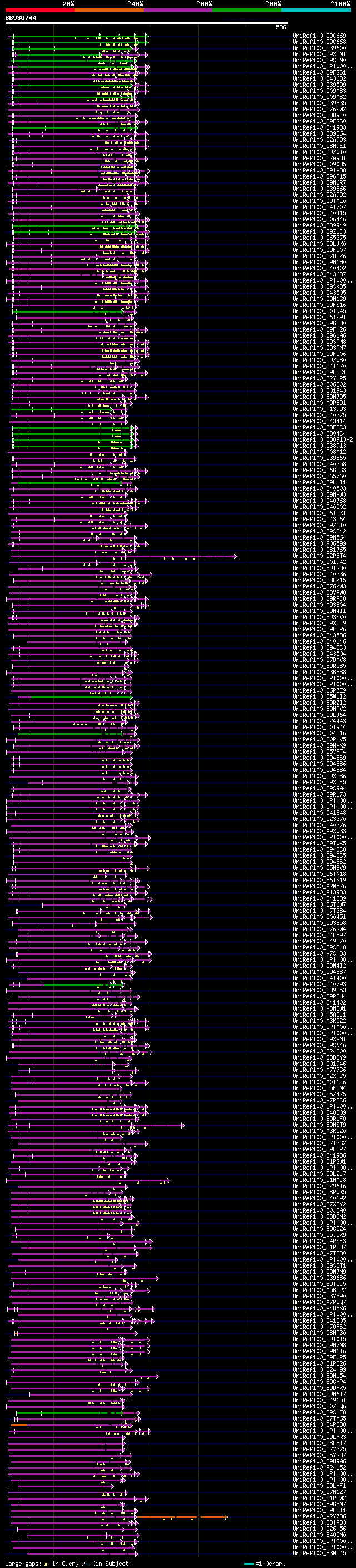The image size is (356, 1568).
Task: Open hit UniRef100_Q9FSG1
Action: [x=319, y=72]
